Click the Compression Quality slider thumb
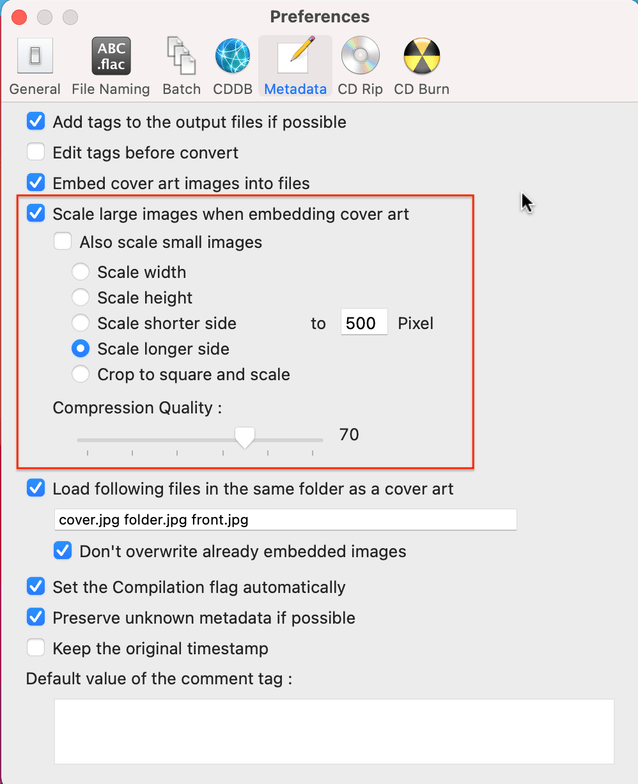 244,437
